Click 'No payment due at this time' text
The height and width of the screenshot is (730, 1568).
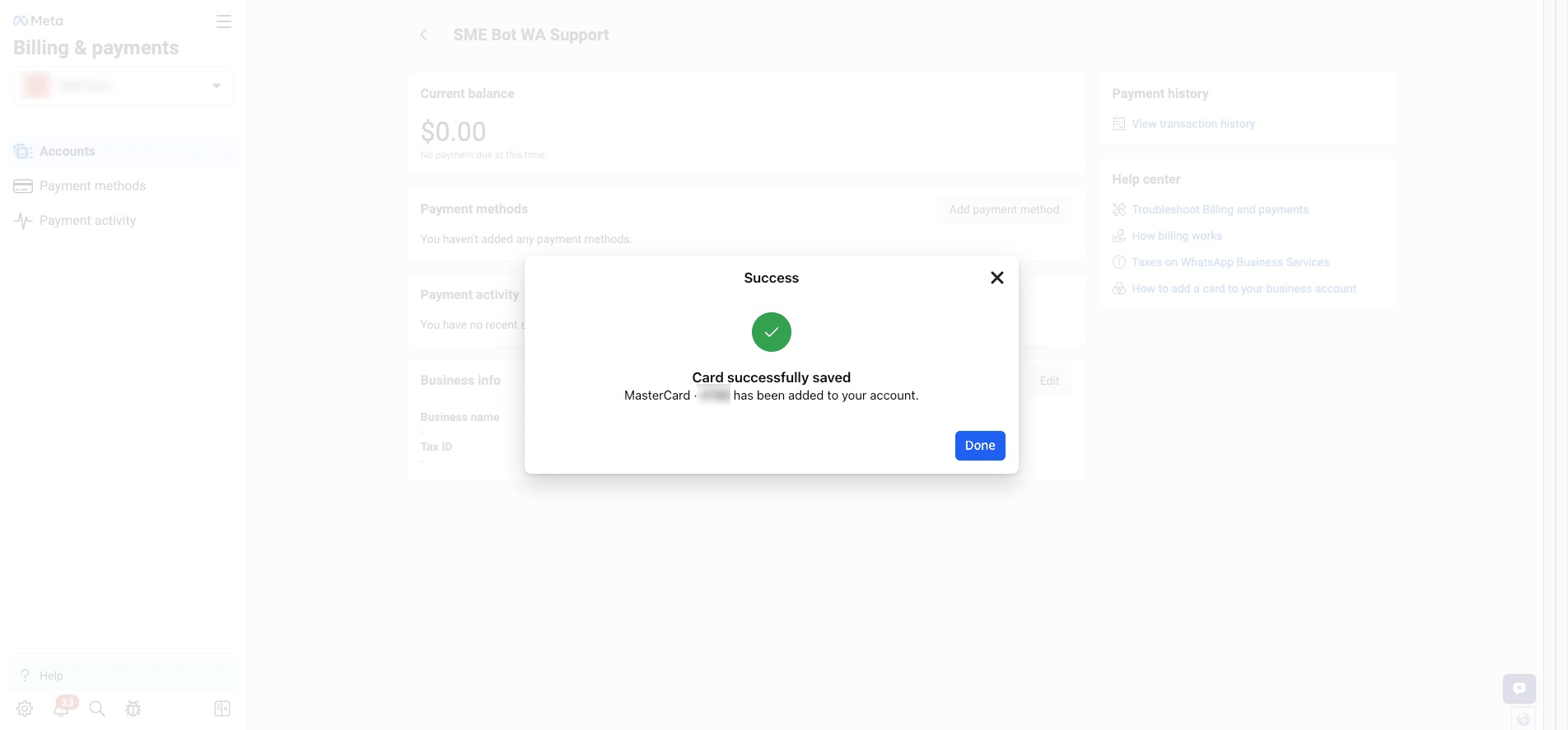(483, 155)
